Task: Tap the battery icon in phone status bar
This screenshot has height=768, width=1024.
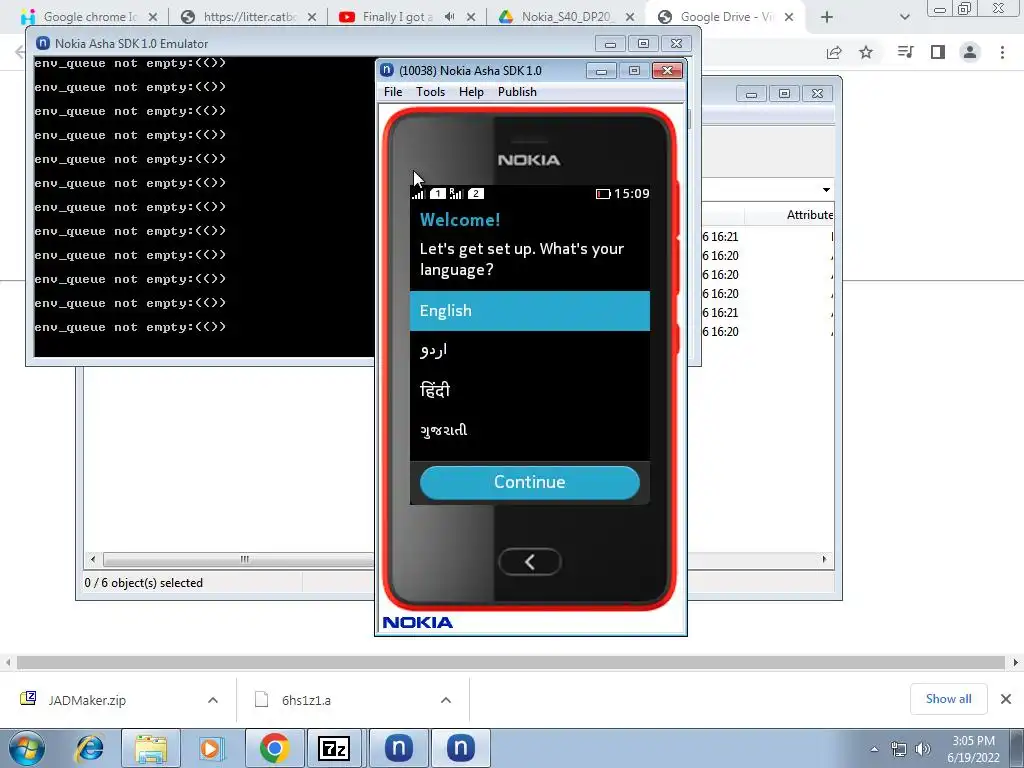Action: tap(603, 194)
